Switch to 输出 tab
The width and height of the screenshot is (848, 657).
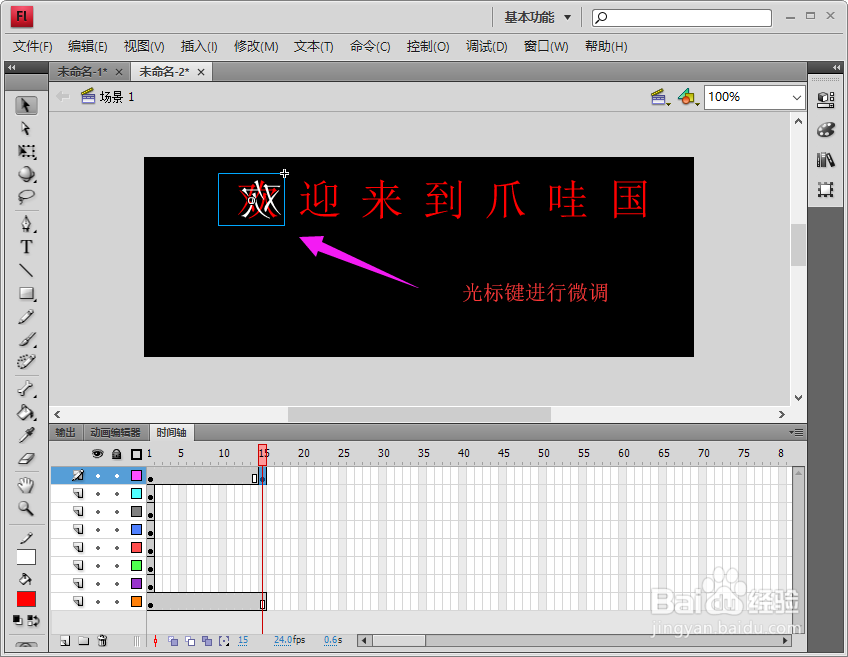(x=65, y=432)
